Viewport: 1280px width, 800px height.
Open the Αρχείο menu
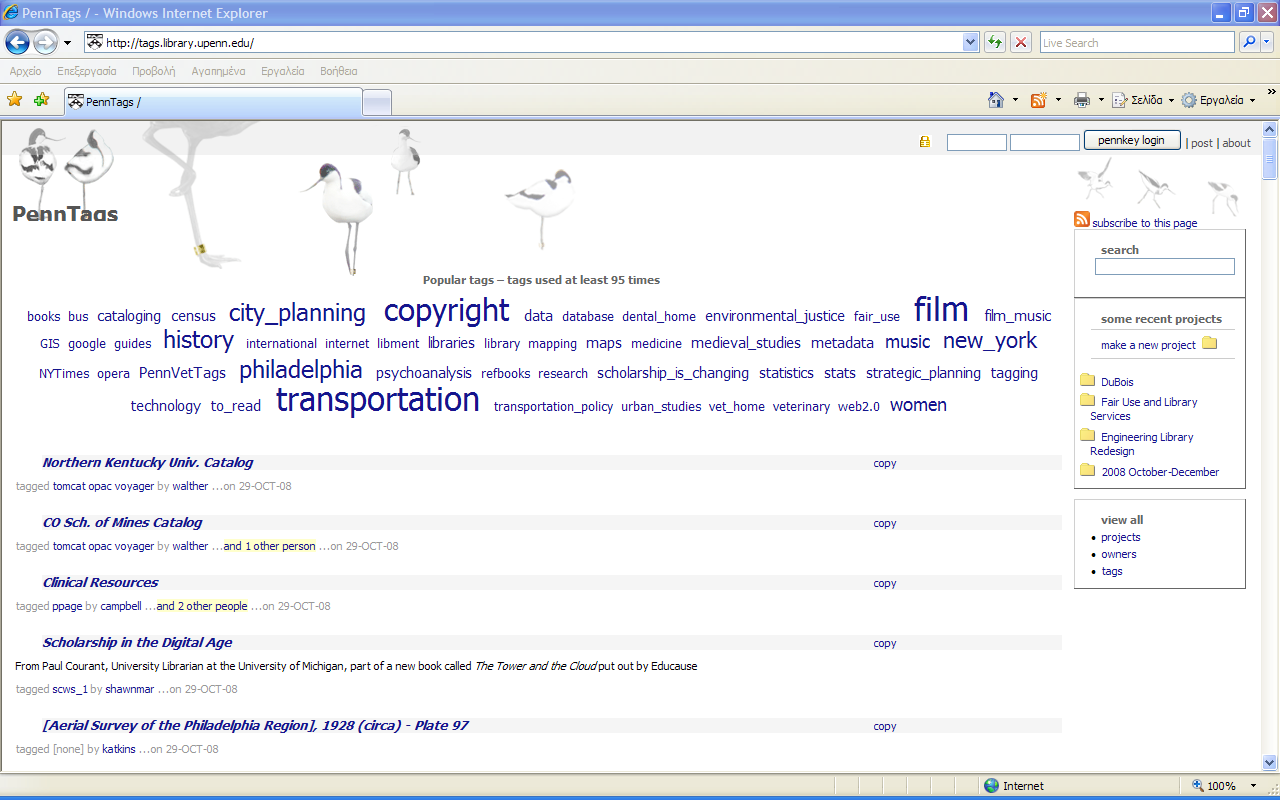[25, 71]
